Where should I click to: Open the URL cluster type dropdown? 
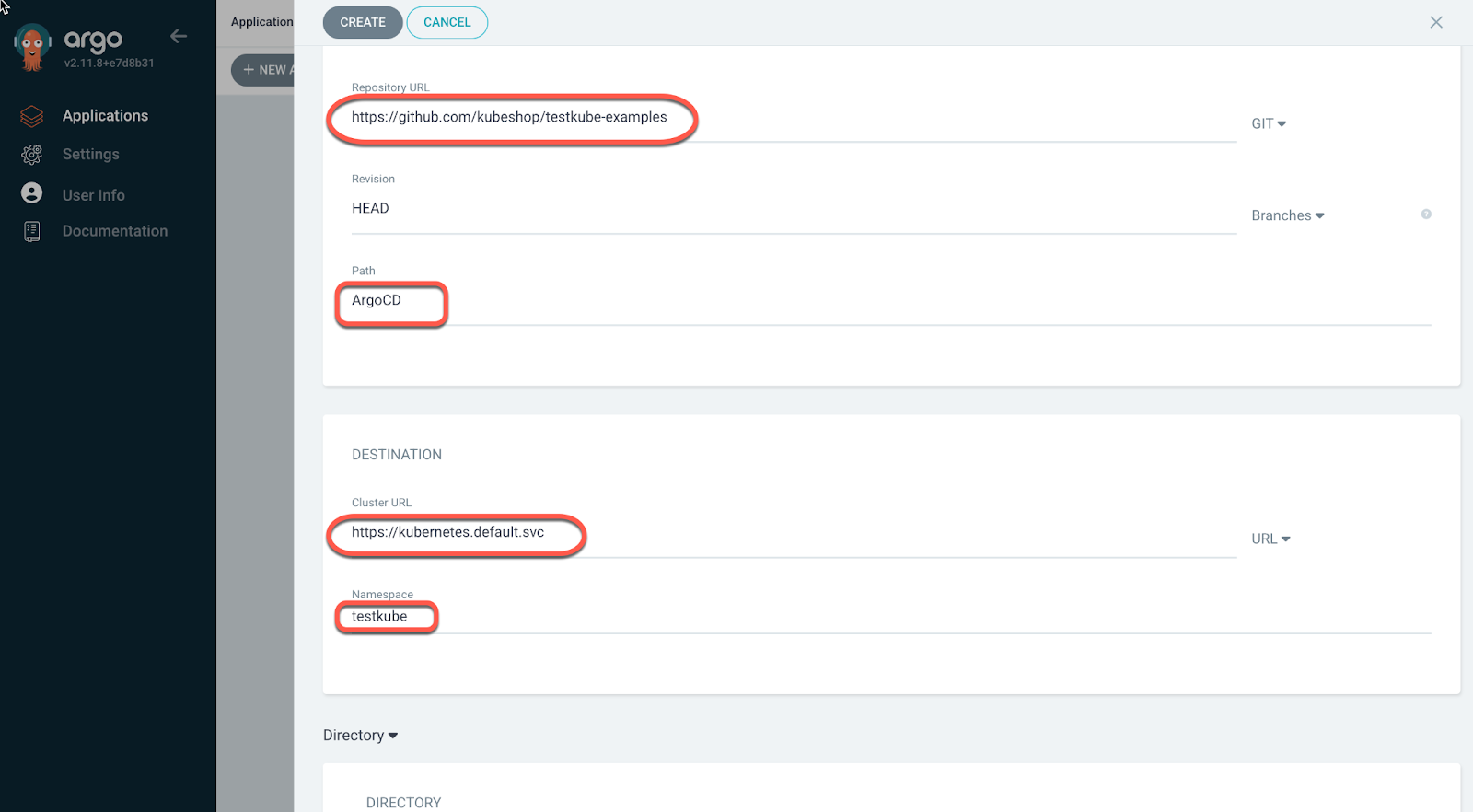[x=1270, y=539]
